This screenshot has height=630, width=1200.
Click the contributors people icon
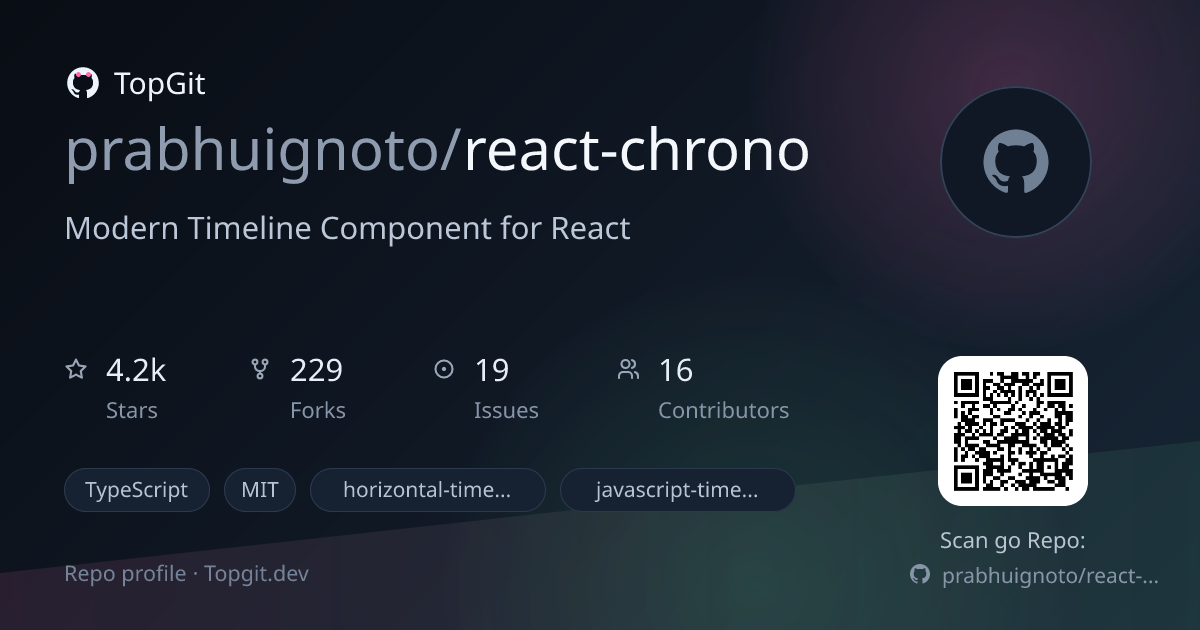[x=628, y=370]
